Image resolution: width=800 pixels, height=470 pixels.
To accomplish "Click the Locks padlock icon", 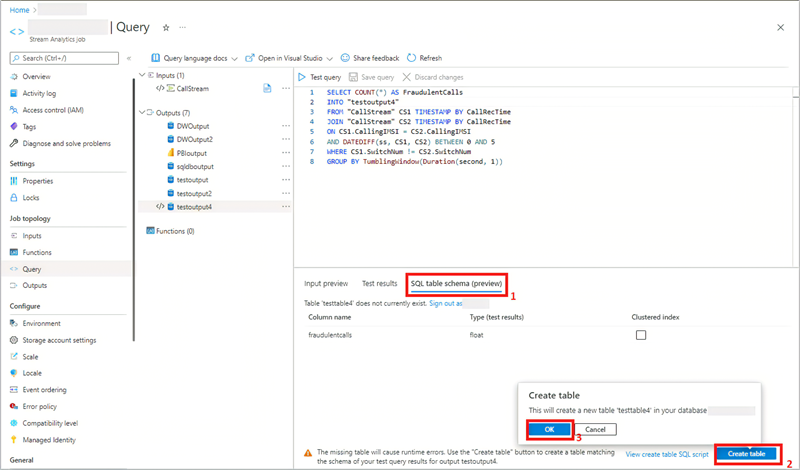I will pos(14,197).
